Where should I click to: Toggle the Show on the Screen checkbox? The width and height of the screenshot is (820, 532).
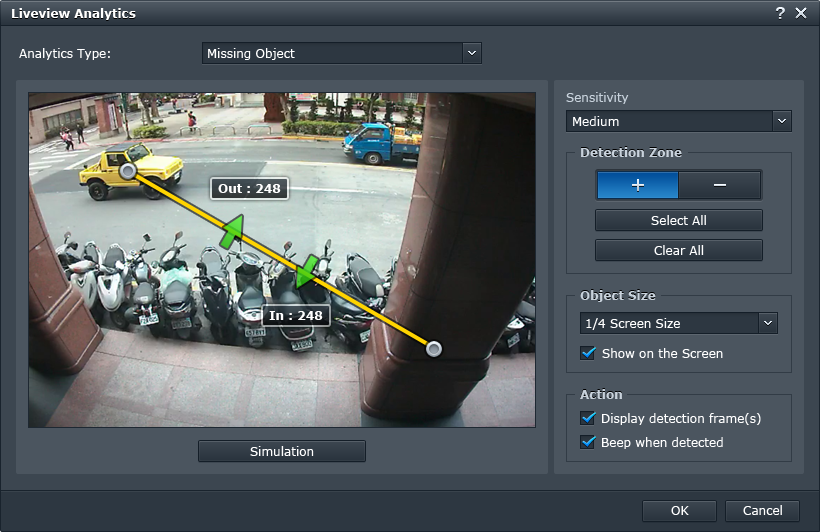click(588, 353)
